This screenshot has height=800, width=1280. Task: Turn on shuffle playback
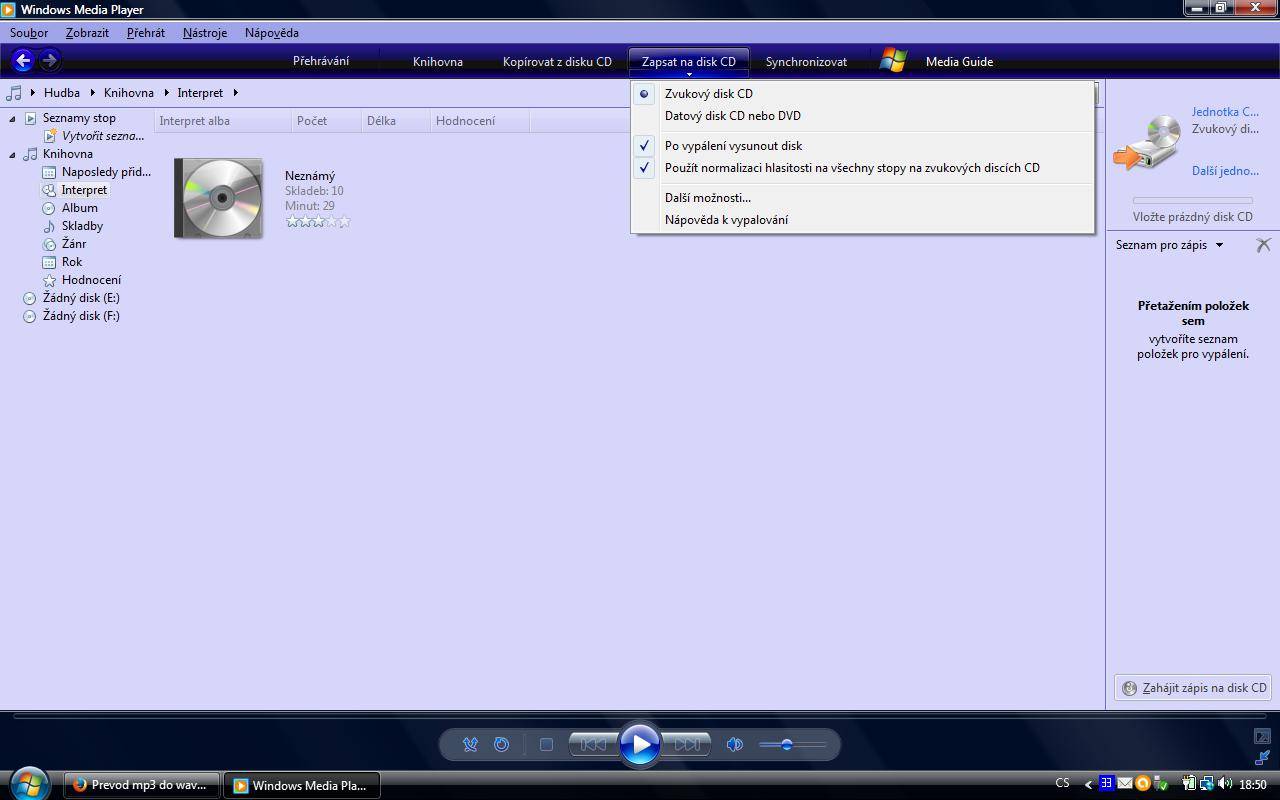(470, 744)
